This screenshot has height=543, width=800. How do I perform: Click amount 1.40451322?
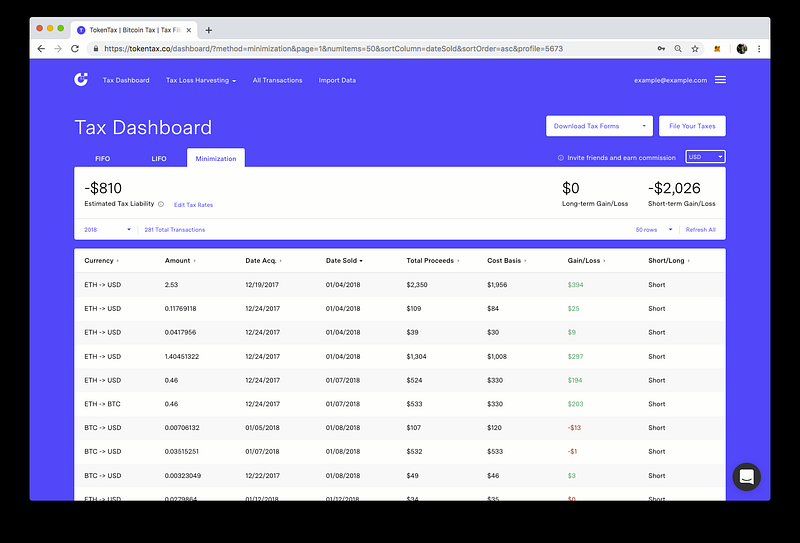tap(182, 356)
